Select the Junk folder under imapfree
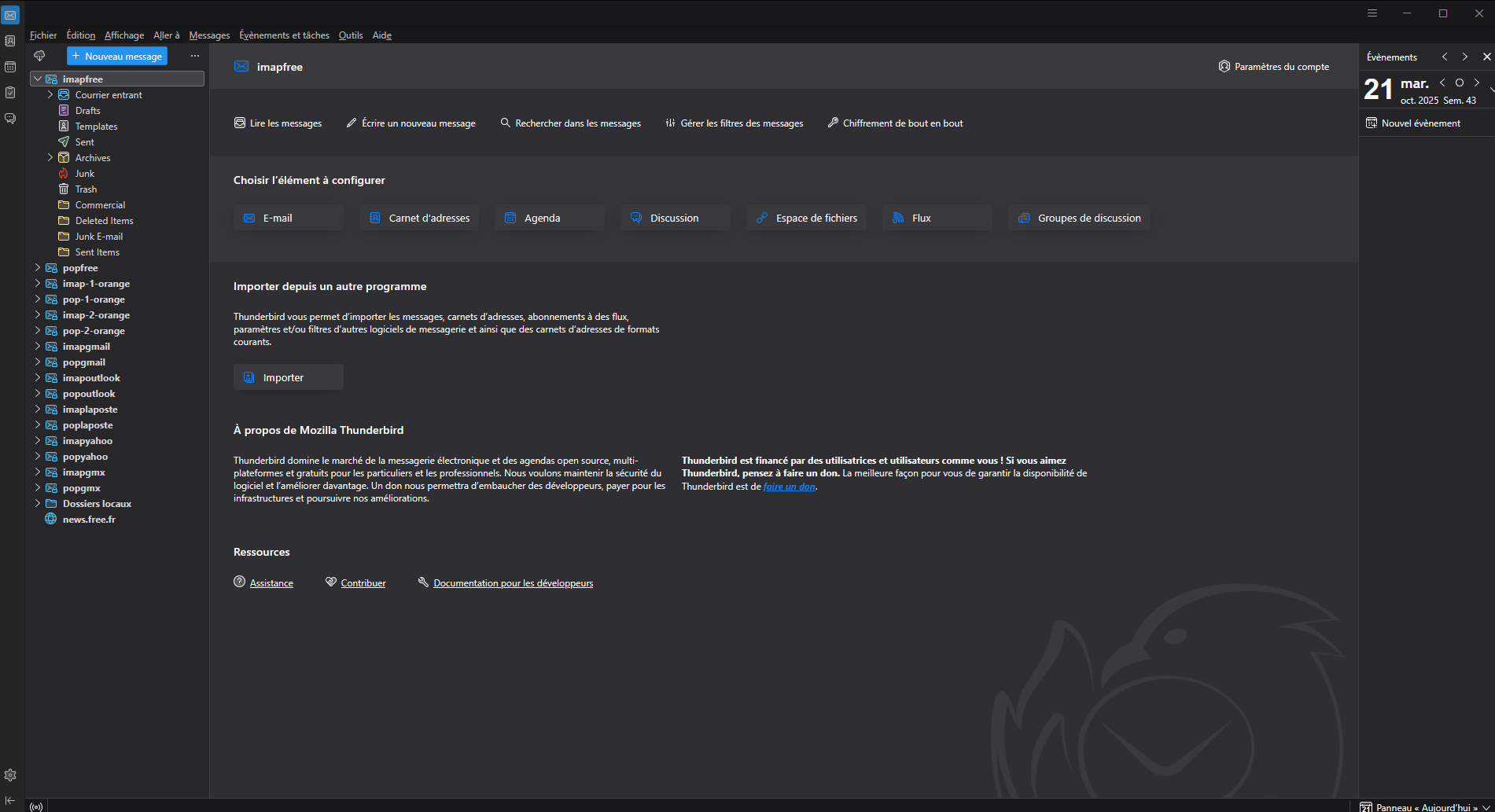The image size is (1495, 812). click(x=84, y=174)
